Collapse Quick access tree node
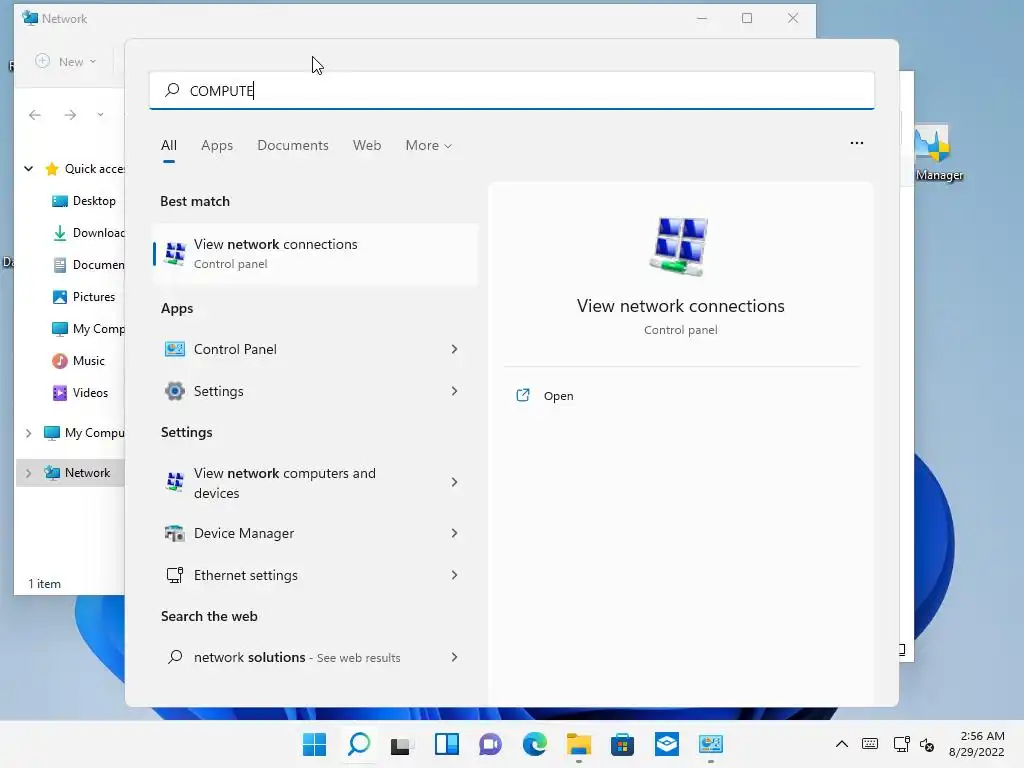The width and height of the screenshot is (1024, 768). pyautogui.click(x=29, y=168)
